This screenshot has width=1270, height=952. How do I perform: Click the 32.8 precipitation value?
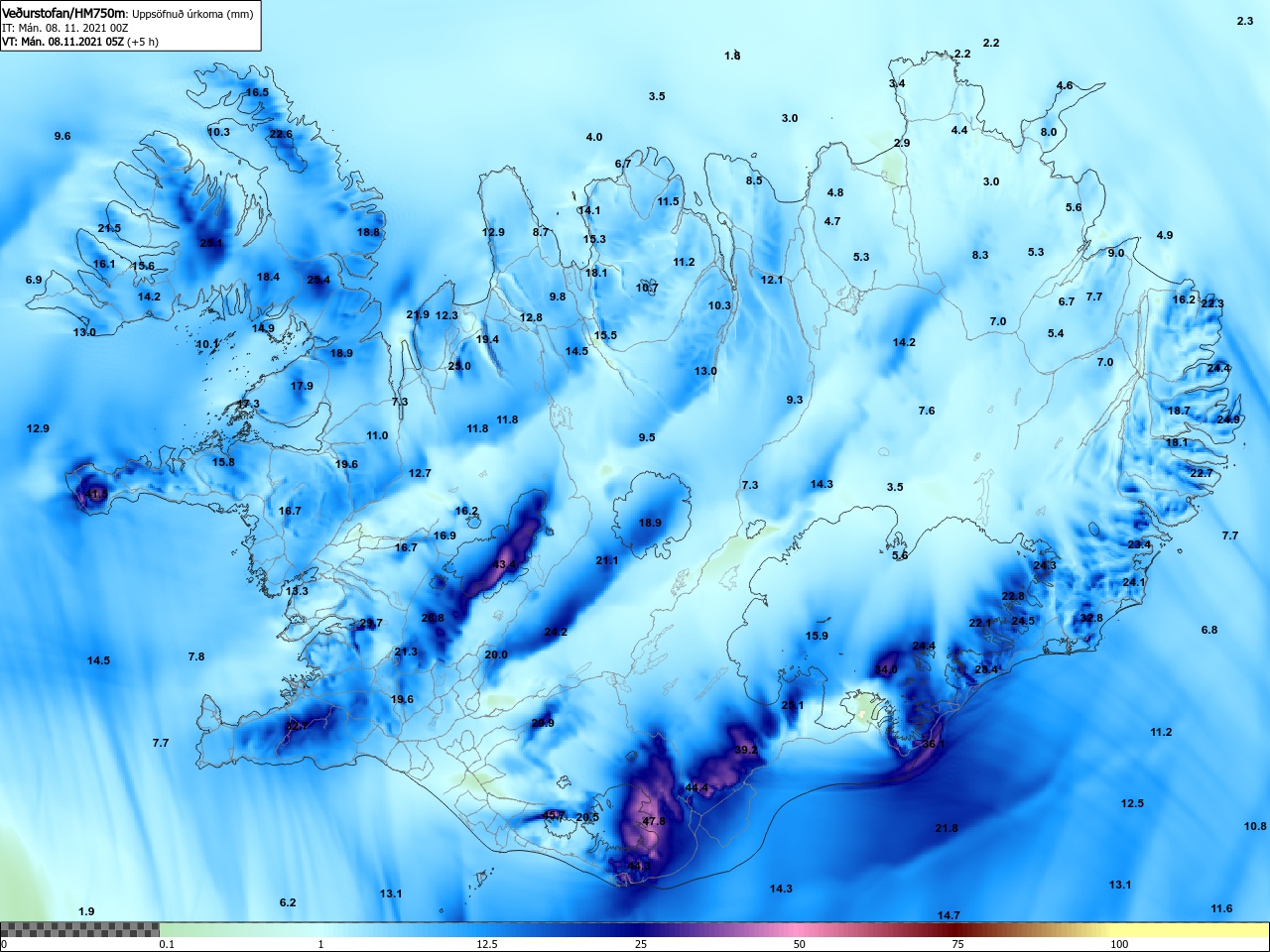1091,619
